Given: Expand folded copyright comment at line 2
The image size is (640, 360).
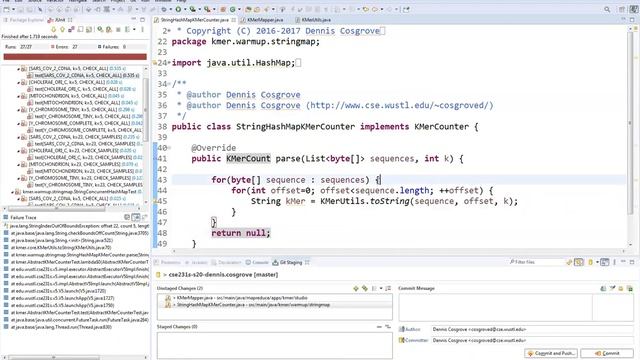Looking at the screenshot, I should tap(169, 31).
